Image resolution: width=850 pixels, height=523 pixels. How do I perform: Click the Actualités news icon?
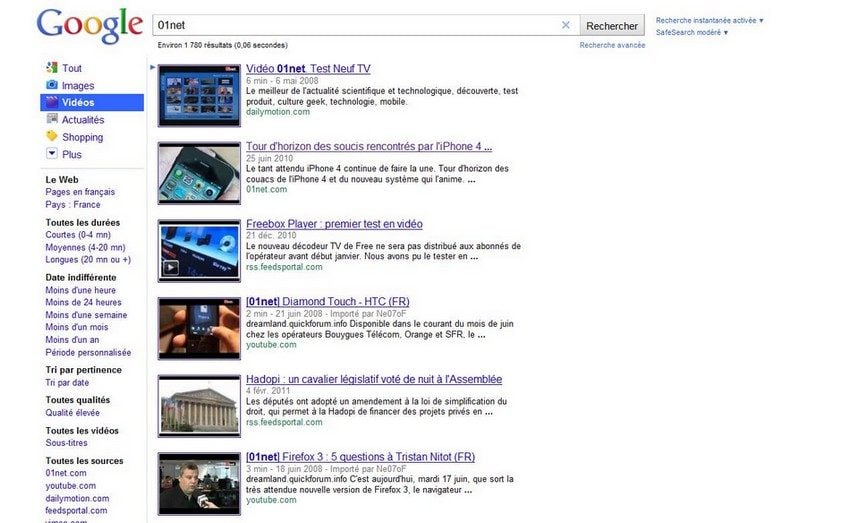point(52,120)
